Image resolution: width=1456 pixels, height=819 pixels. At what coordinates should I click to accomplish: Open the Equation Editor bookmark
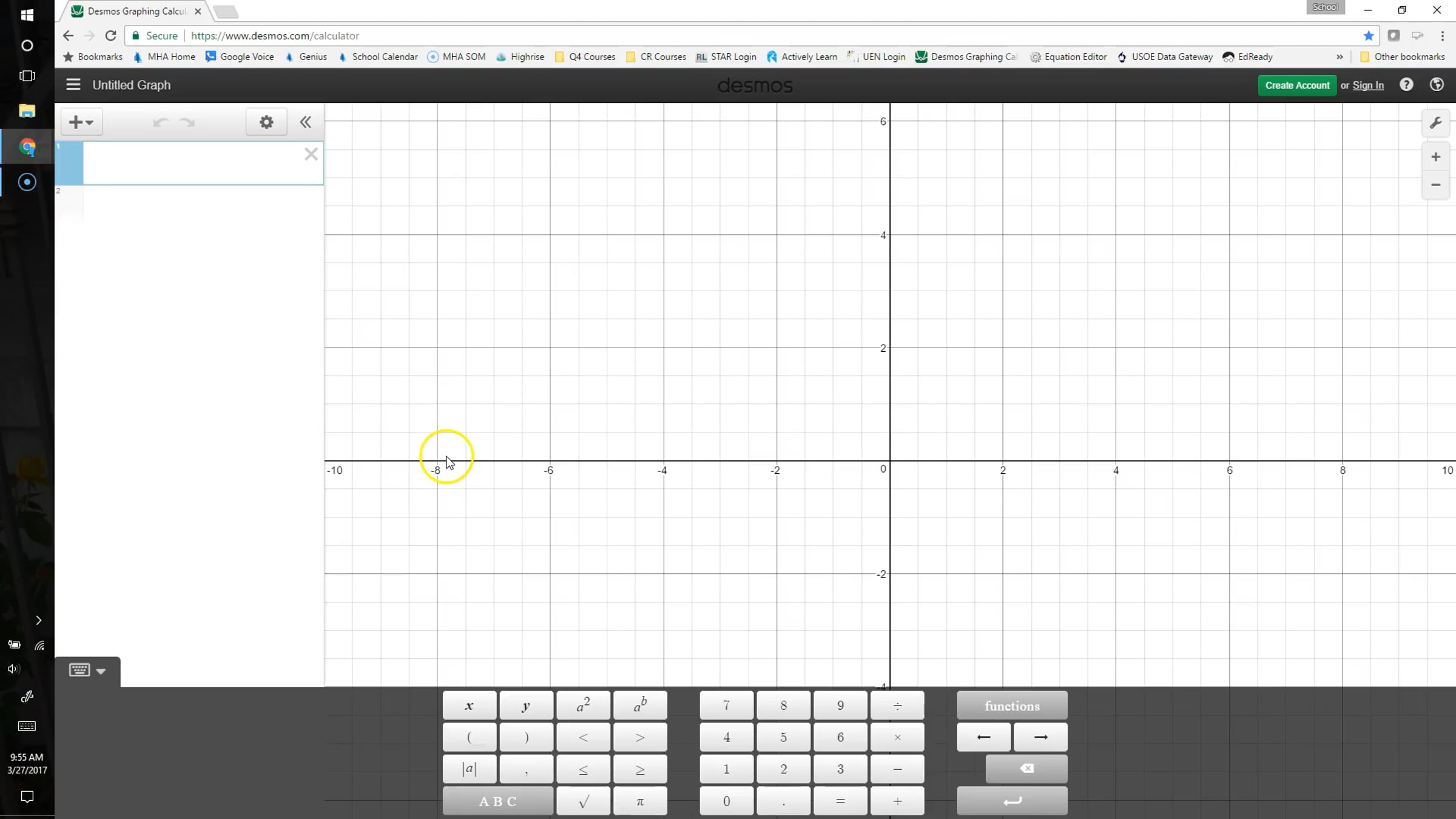[1068, 57]
